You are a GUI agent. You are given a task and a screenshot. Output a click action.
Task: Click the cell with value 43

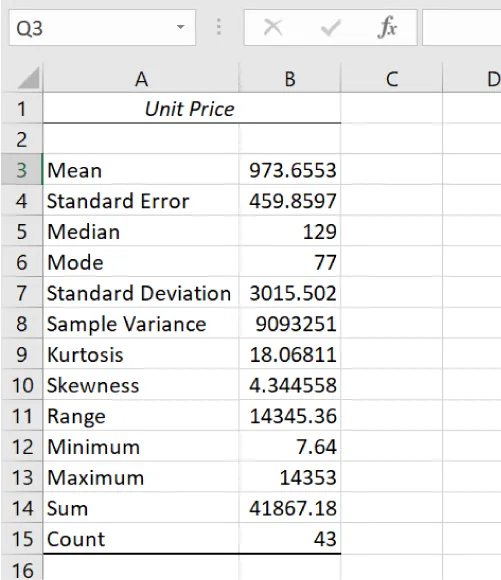[290, 538]
